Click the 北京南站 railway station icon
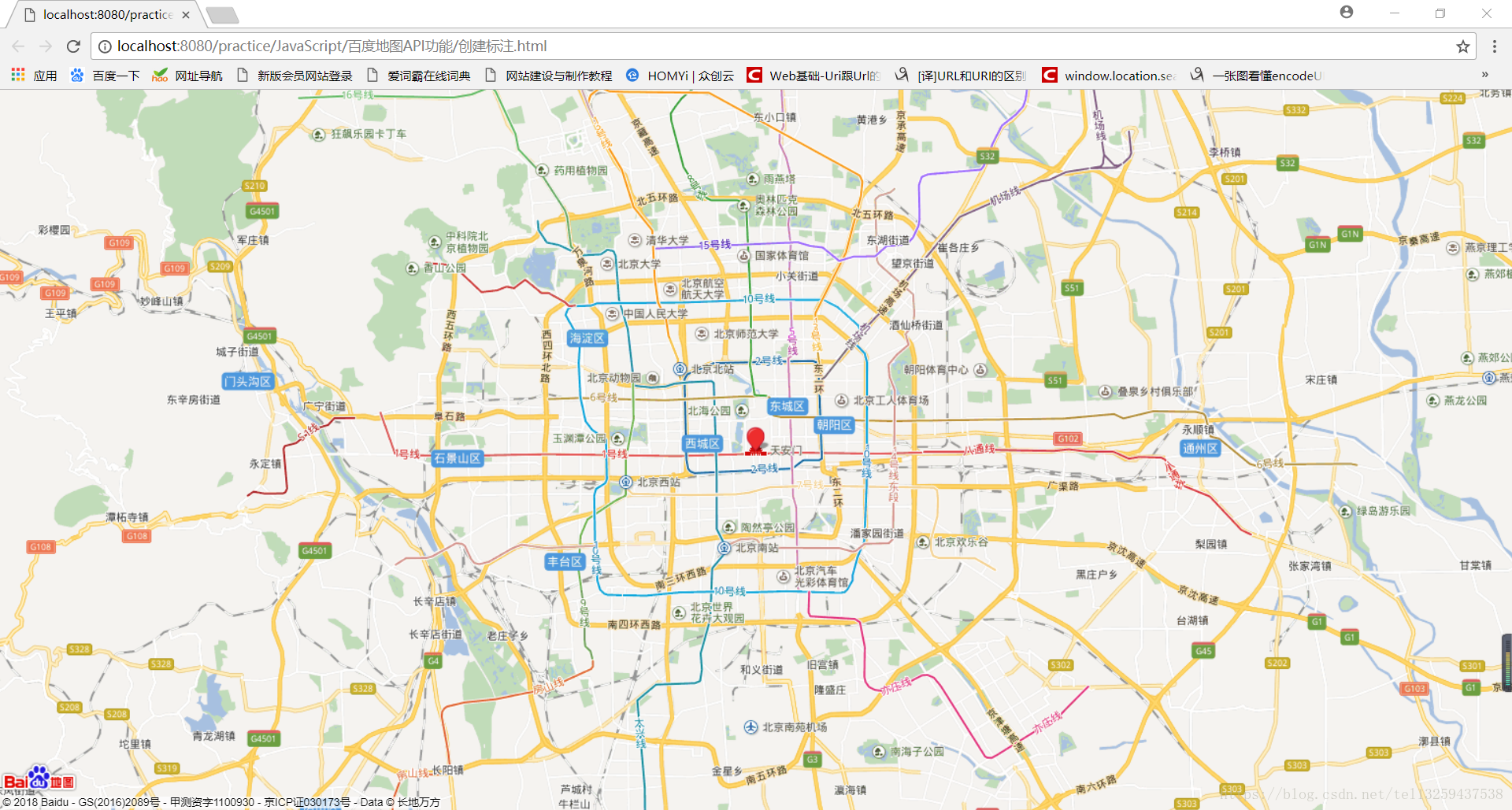This screenshot has height=810, width=1512. (x=724, y=547)
